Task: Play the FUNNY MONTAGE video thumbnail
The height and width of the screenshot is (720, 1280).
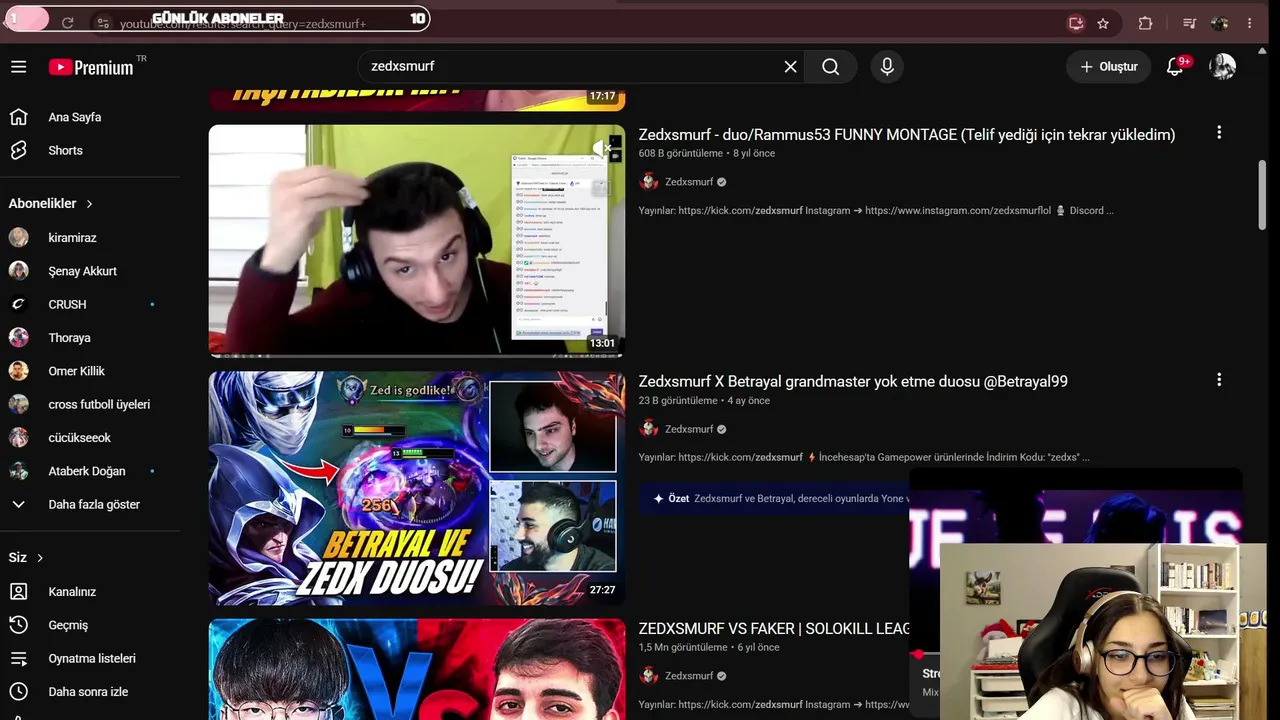Action: [x=417, y=241]
